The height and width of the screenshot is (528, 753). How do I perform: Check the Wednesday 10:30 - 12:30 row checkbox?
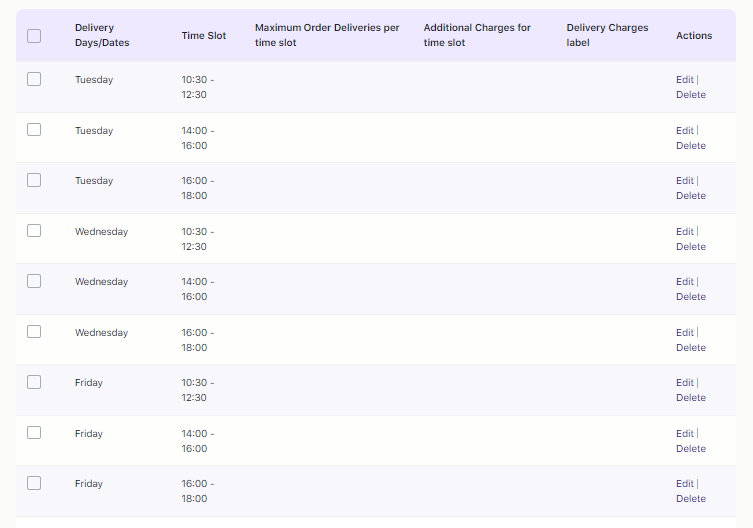(34, 231)
